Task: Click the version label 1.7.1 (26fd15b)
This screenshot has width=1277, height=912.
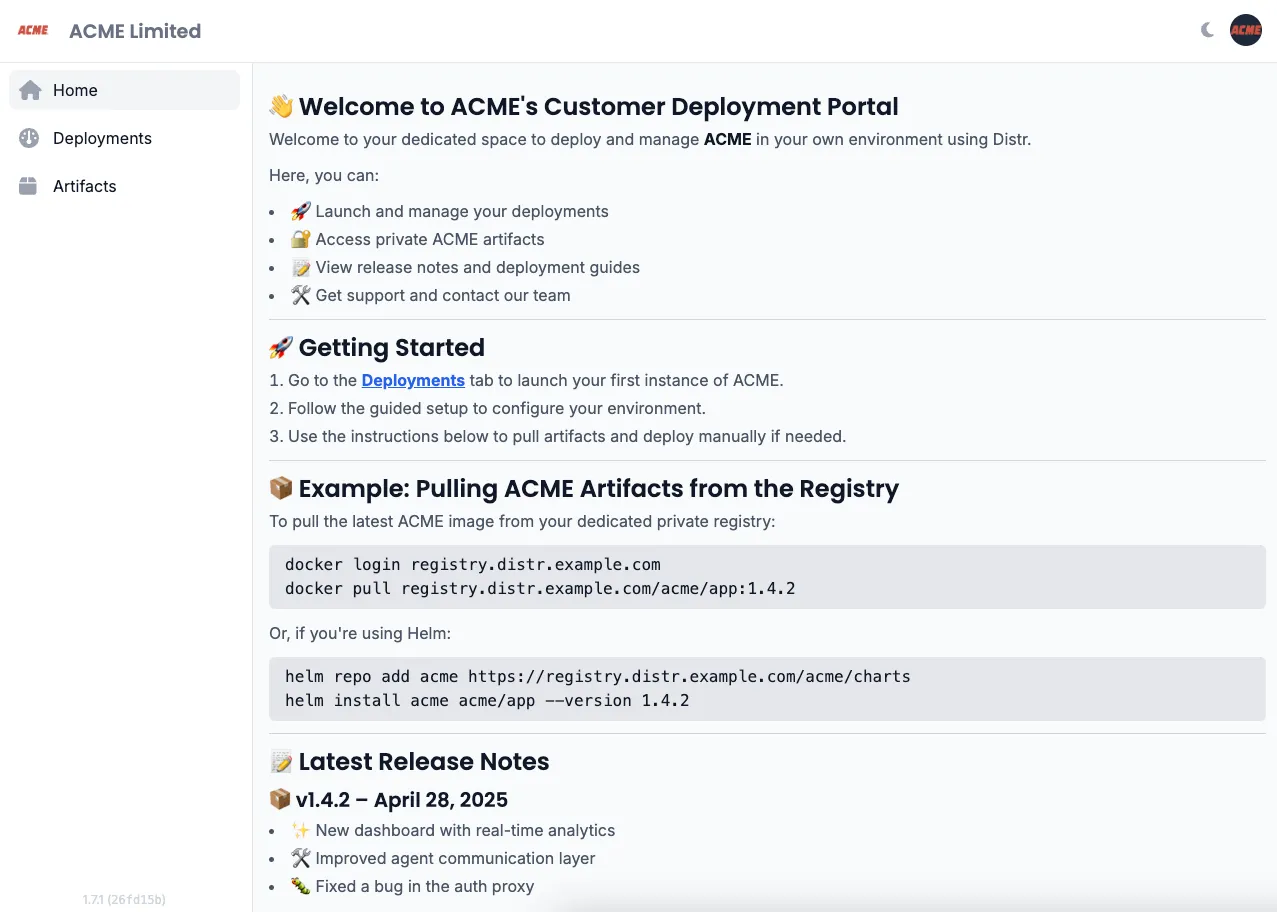Action: pos(124,899)
